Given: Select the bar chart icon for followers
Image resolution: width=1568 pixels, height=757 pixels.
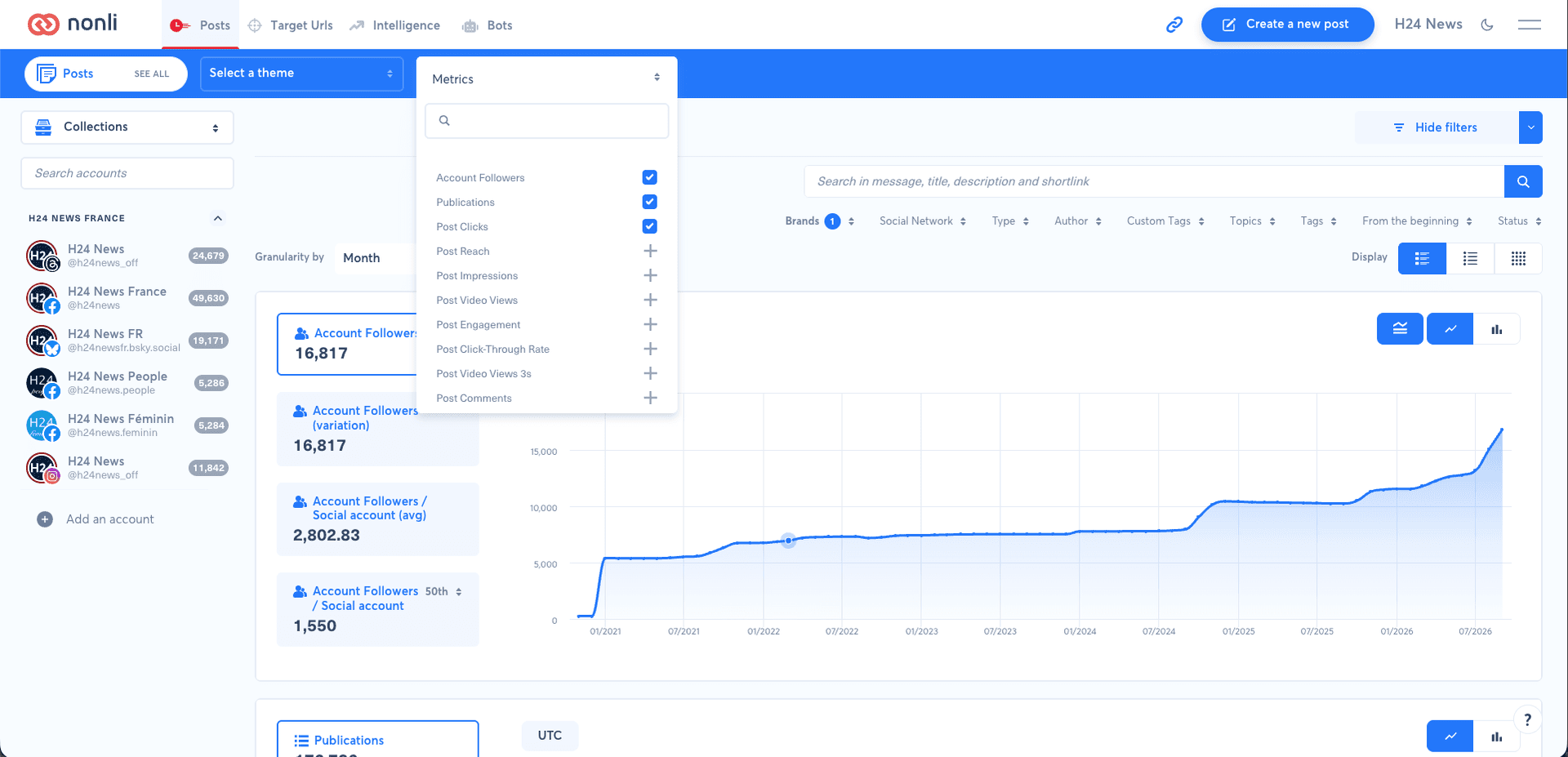Looking at the screenshot, I should click(1496, 329).
